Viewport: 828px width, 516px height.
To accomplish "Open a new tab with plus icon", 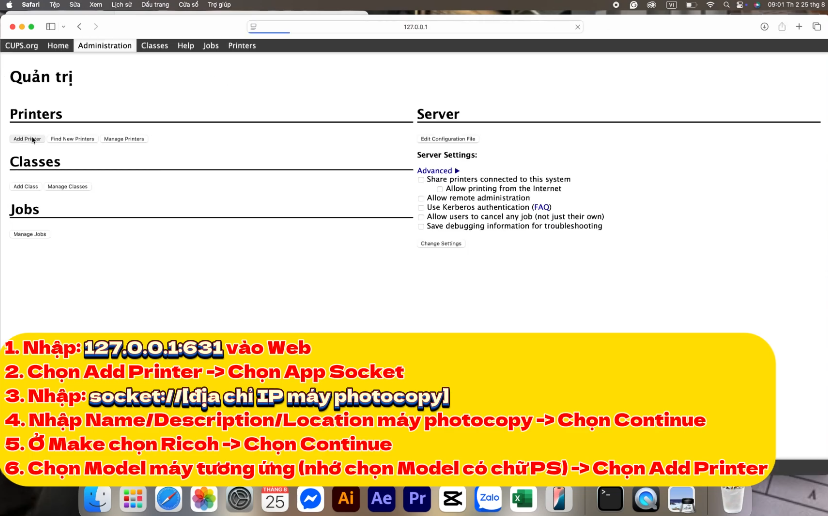I will [x=800, y=26].
